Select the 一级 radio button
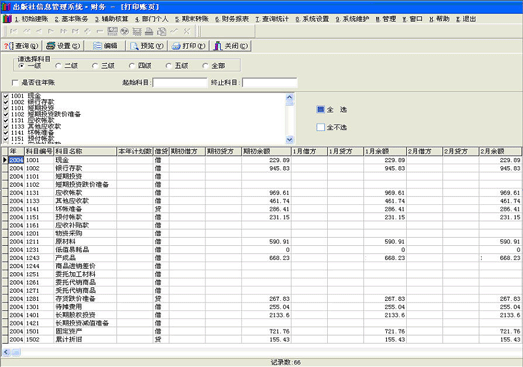523x367 pixels. coord(22,66)
